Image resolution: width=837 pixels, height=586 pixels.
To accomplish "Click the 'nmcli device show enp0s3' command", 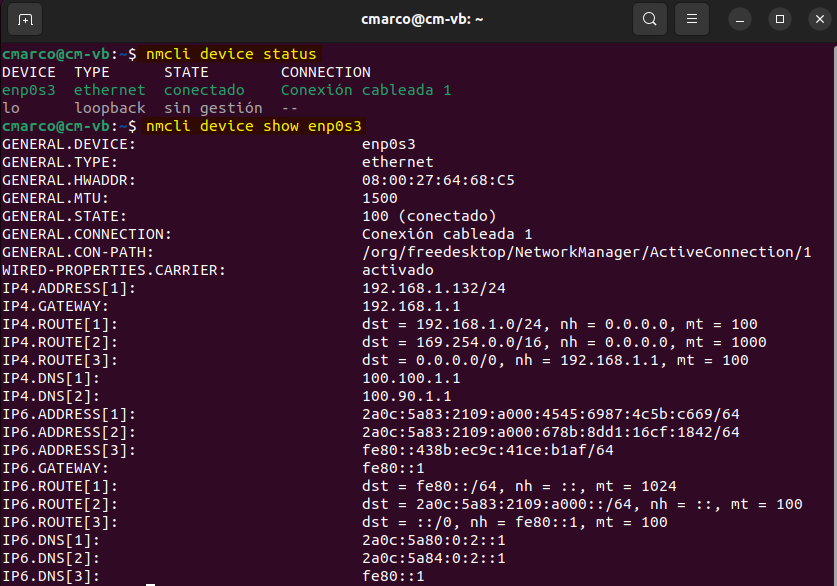I will click(x=254, y=126).
